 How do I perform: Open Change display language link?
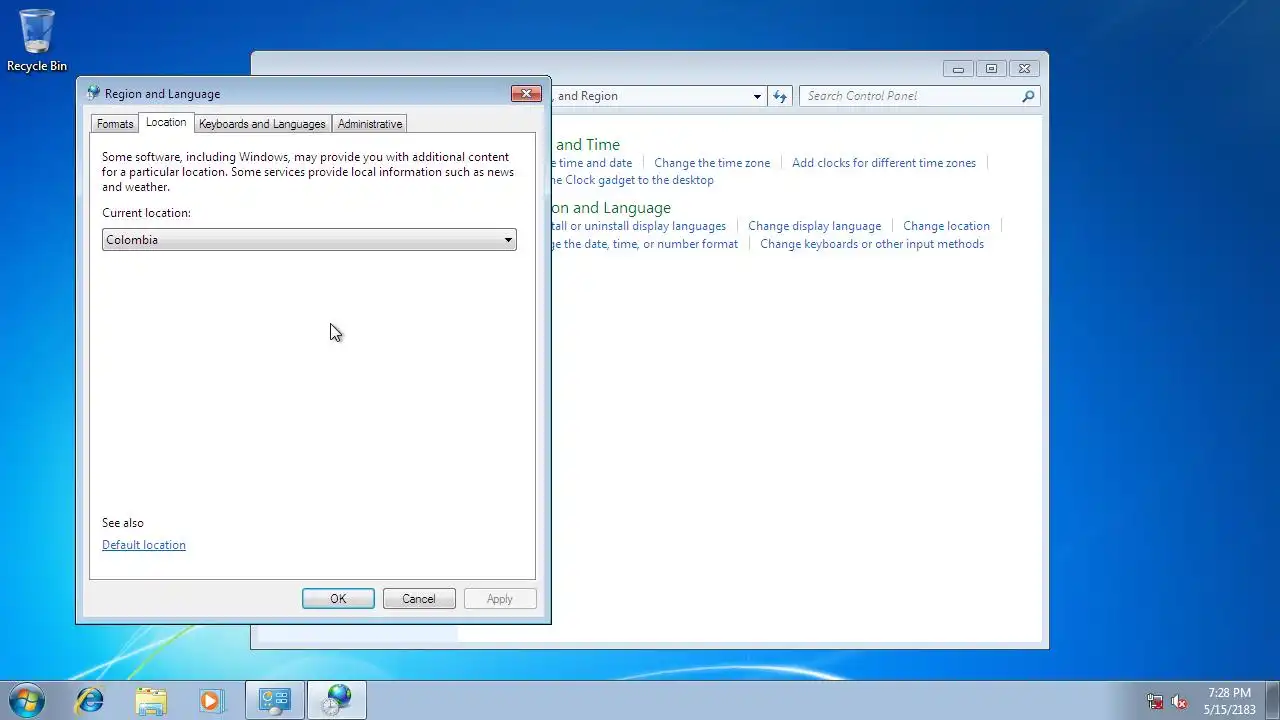[815, 226]
